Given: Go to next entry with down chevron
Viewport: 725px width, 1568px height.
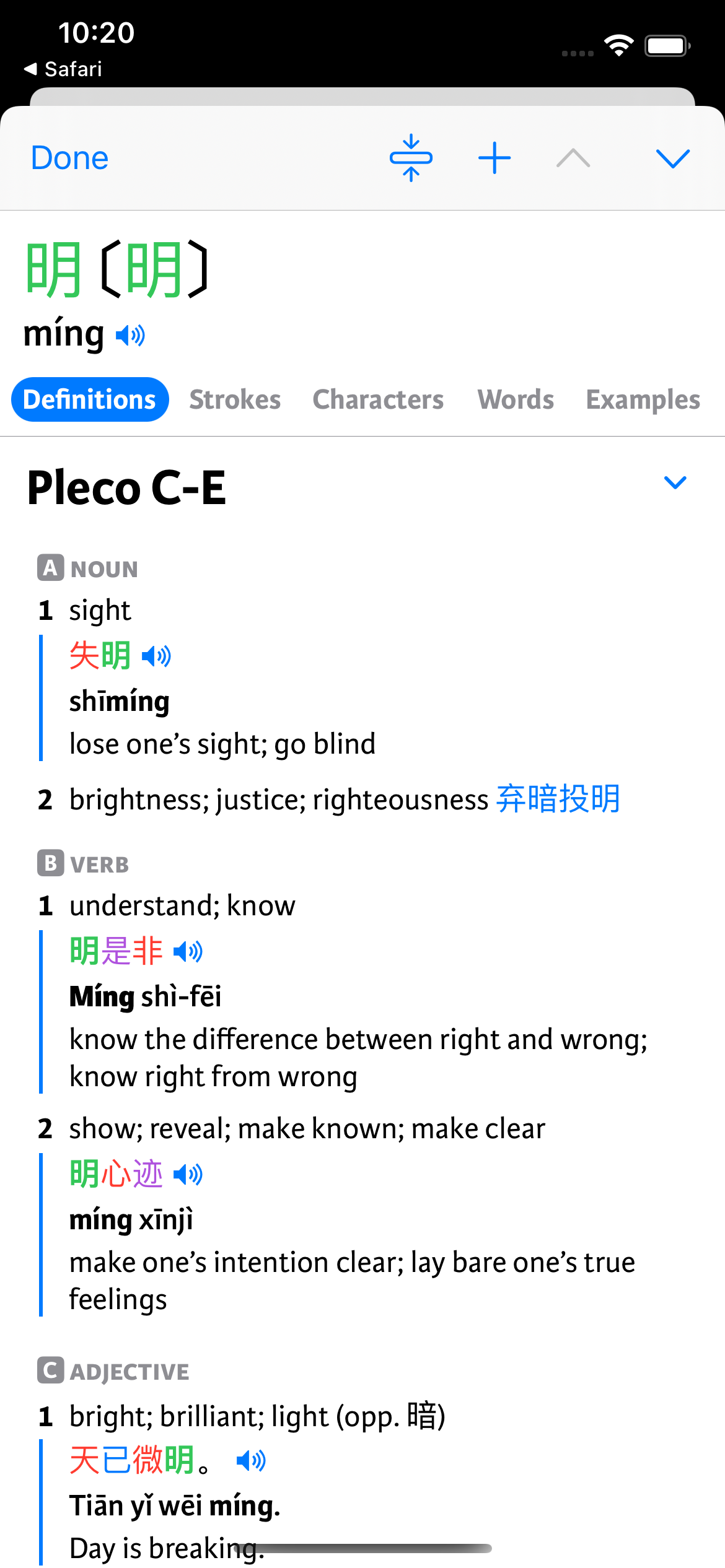Looking at the screenshot, I should pyautogui.click(x=672, y=159).
